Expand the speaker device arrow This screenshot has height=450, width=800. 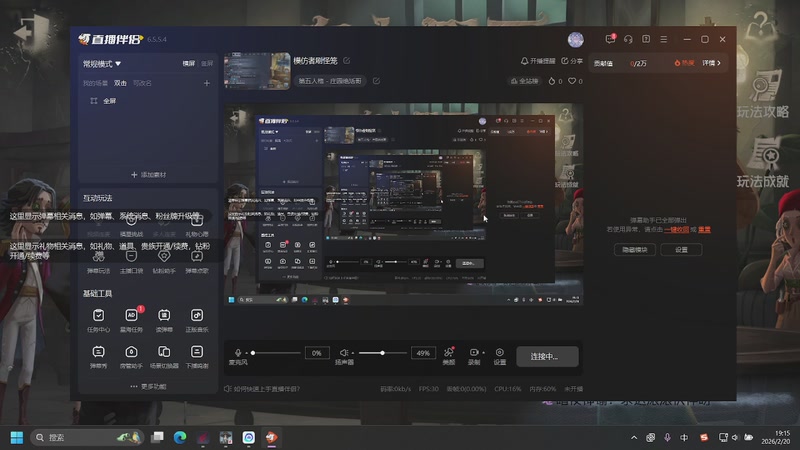coord(353,353)
